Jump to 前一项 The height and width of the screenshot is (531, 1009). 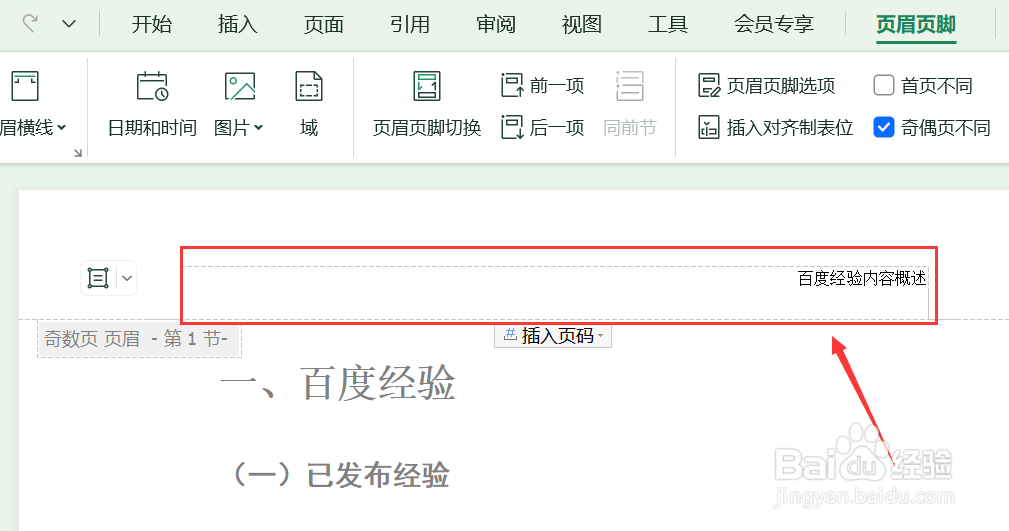(x=542, y=86)
